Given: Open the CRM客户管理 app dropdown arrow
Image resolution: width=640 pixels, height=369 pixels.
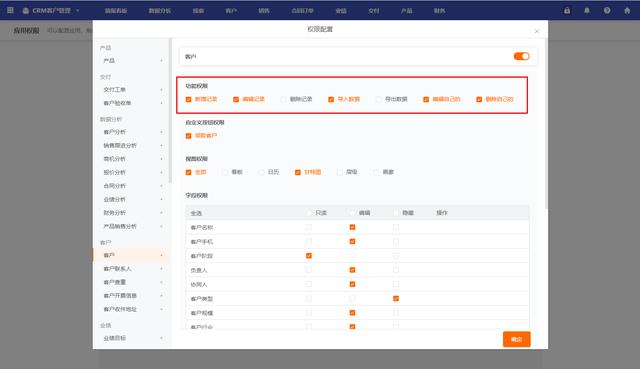Looking at the screenshot, I should [x=78, y=11].
